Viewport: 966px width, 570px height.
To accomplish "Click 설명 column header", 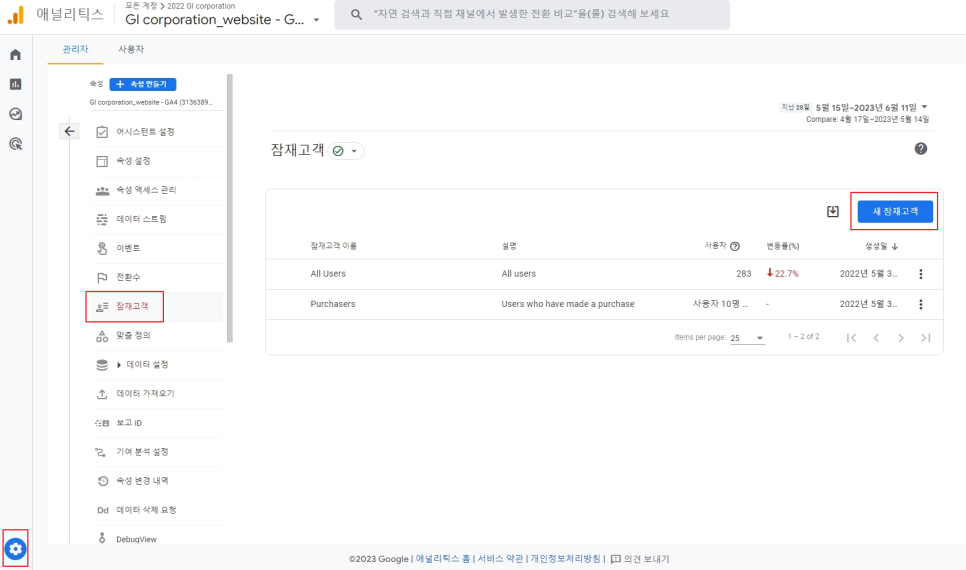I will [x=509, y=246].
